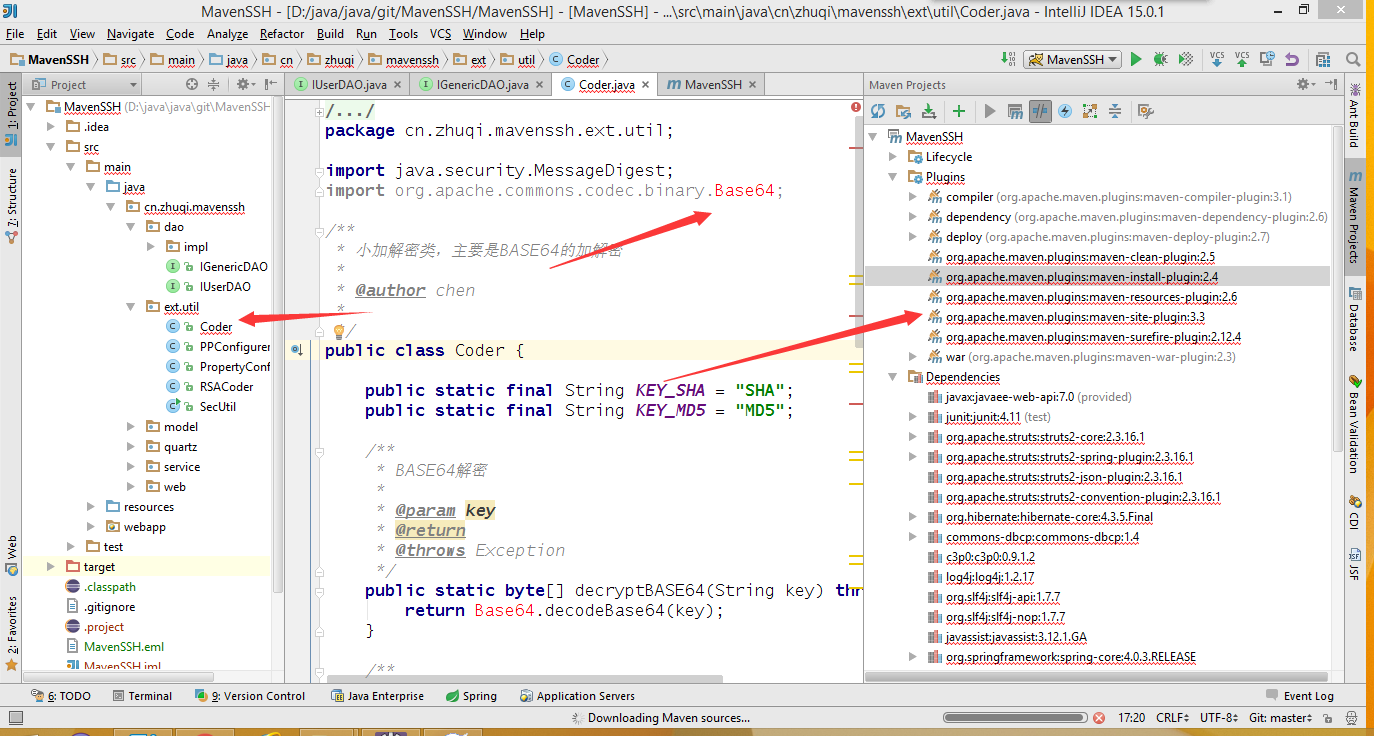Expand the model package

click(x=132, y=427)
